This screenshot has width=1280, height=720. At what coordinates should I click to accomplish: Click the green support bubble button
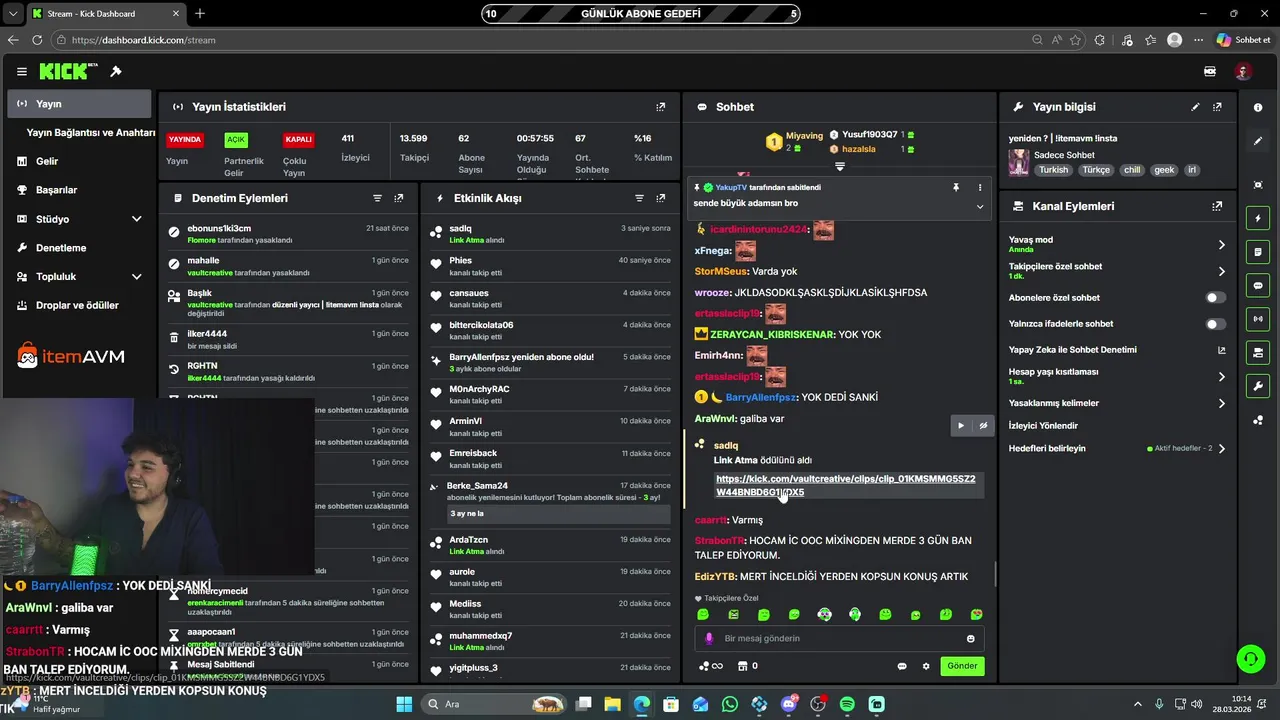(x=1250, y=658)
